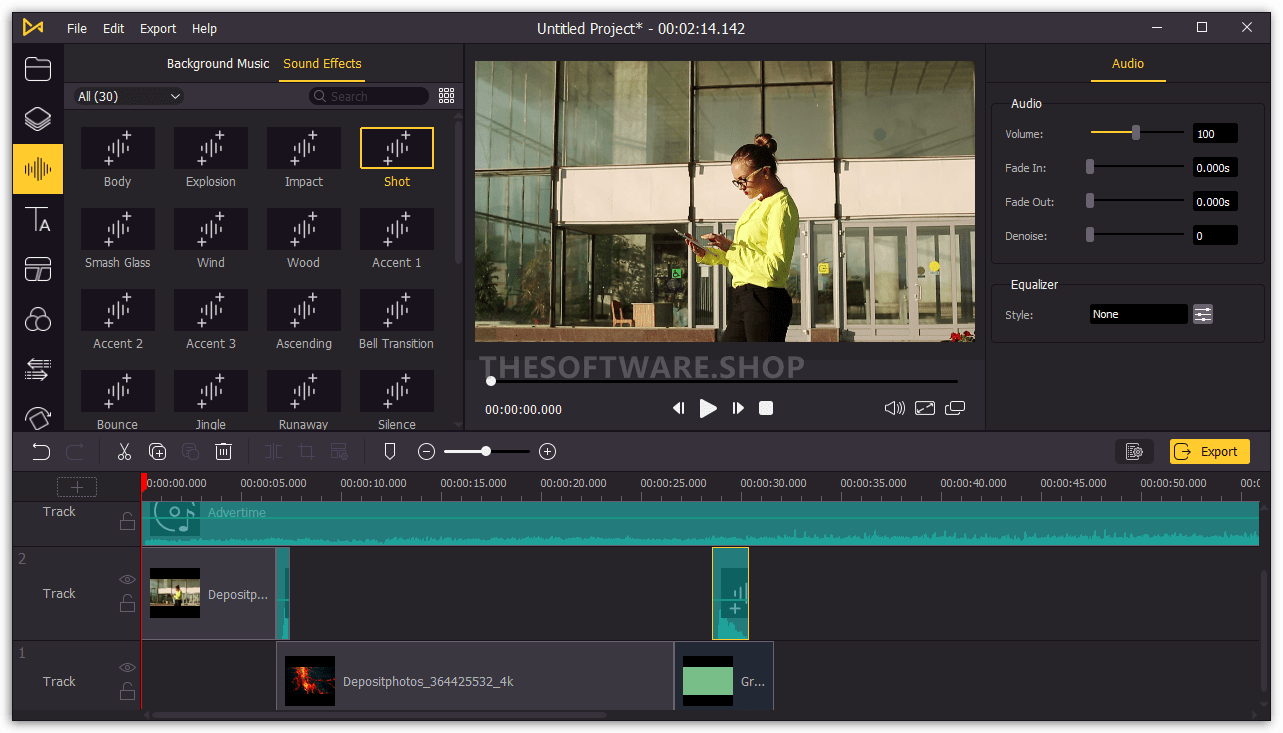The image size is (1283, 733).
Task: Click the detach preview window icon
Action: pos(955,408)
